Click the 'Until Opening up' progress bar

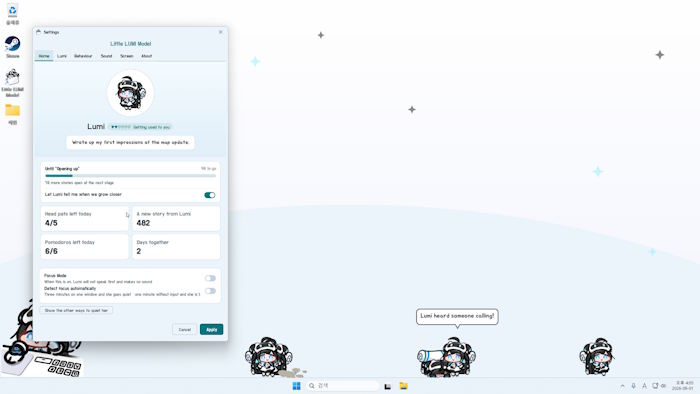[x=130, y=176]
